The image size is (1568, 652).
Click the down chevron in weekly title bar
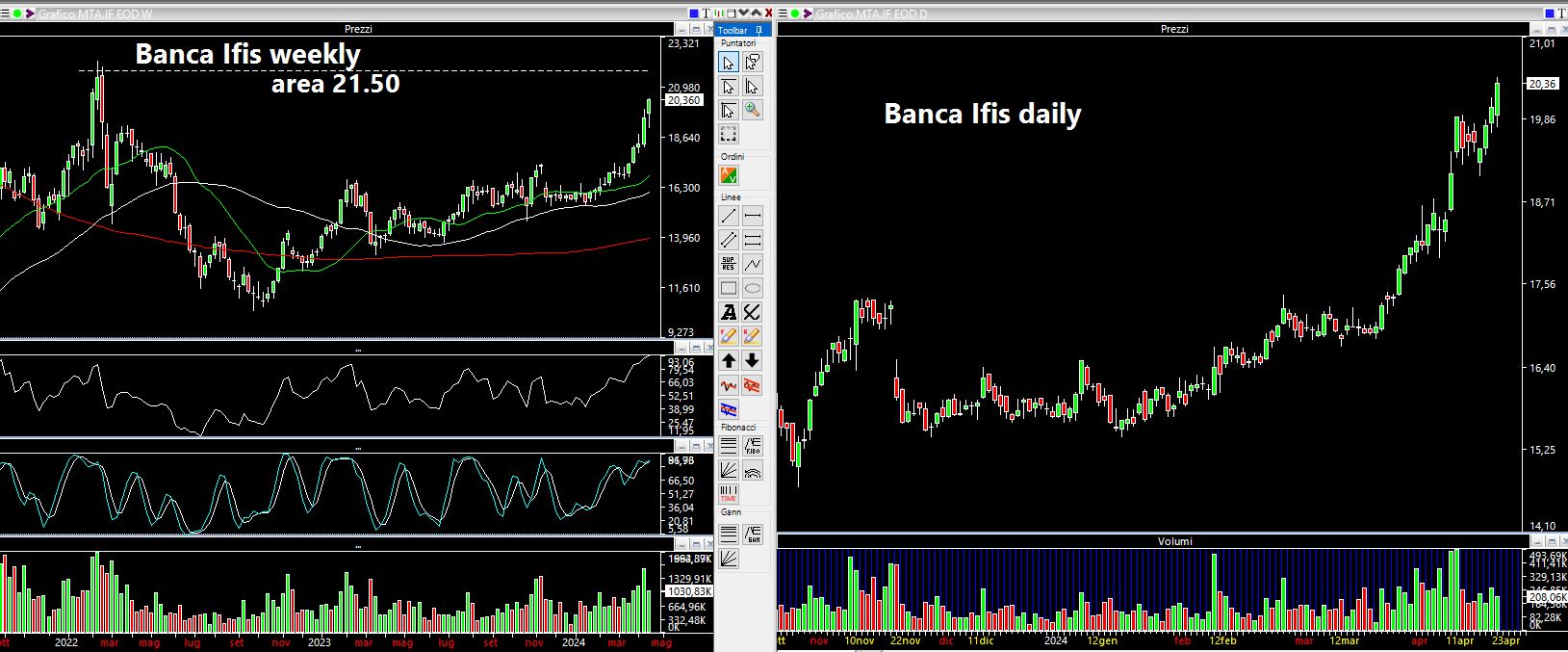(743, 13)
